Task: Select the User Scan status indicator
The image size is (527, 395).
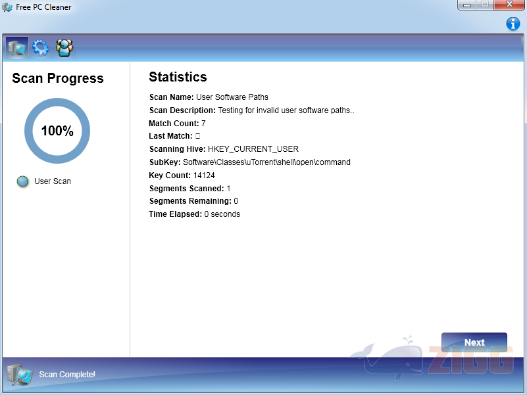Action: [23, 181]
